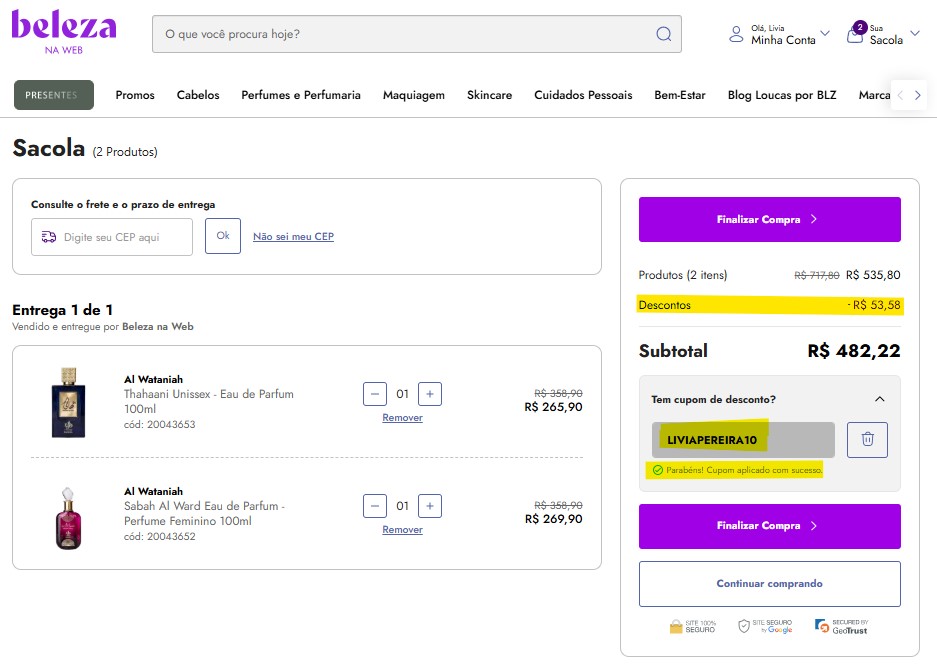Screen dimensions: 937x664
Task: Open the Promos menu item
Action: [x=135, y=95]
